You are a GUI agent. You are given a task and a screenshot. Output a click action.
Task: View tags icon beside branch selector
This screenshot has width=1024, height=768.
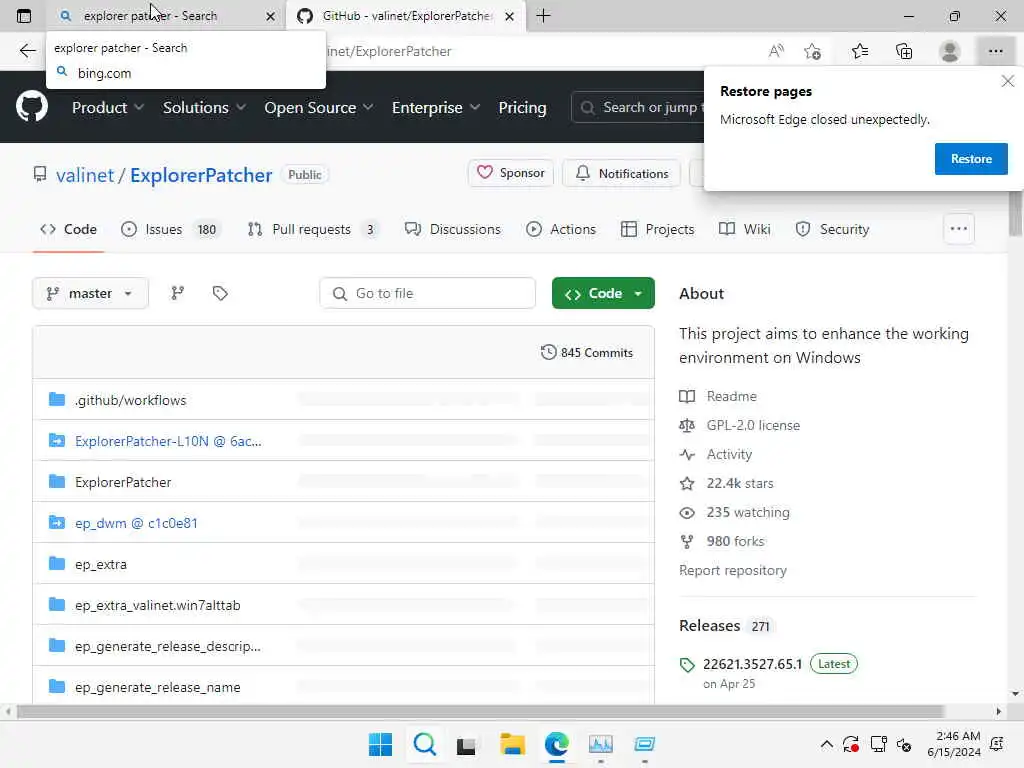pos(220,293)
